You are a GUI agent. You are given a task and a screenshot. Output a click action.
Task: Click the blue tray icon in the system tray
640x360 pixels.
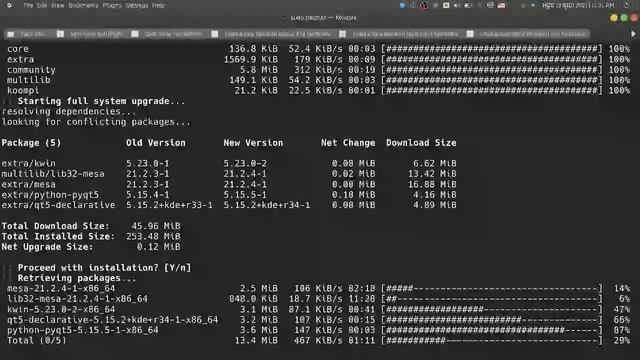click(403, 5)
